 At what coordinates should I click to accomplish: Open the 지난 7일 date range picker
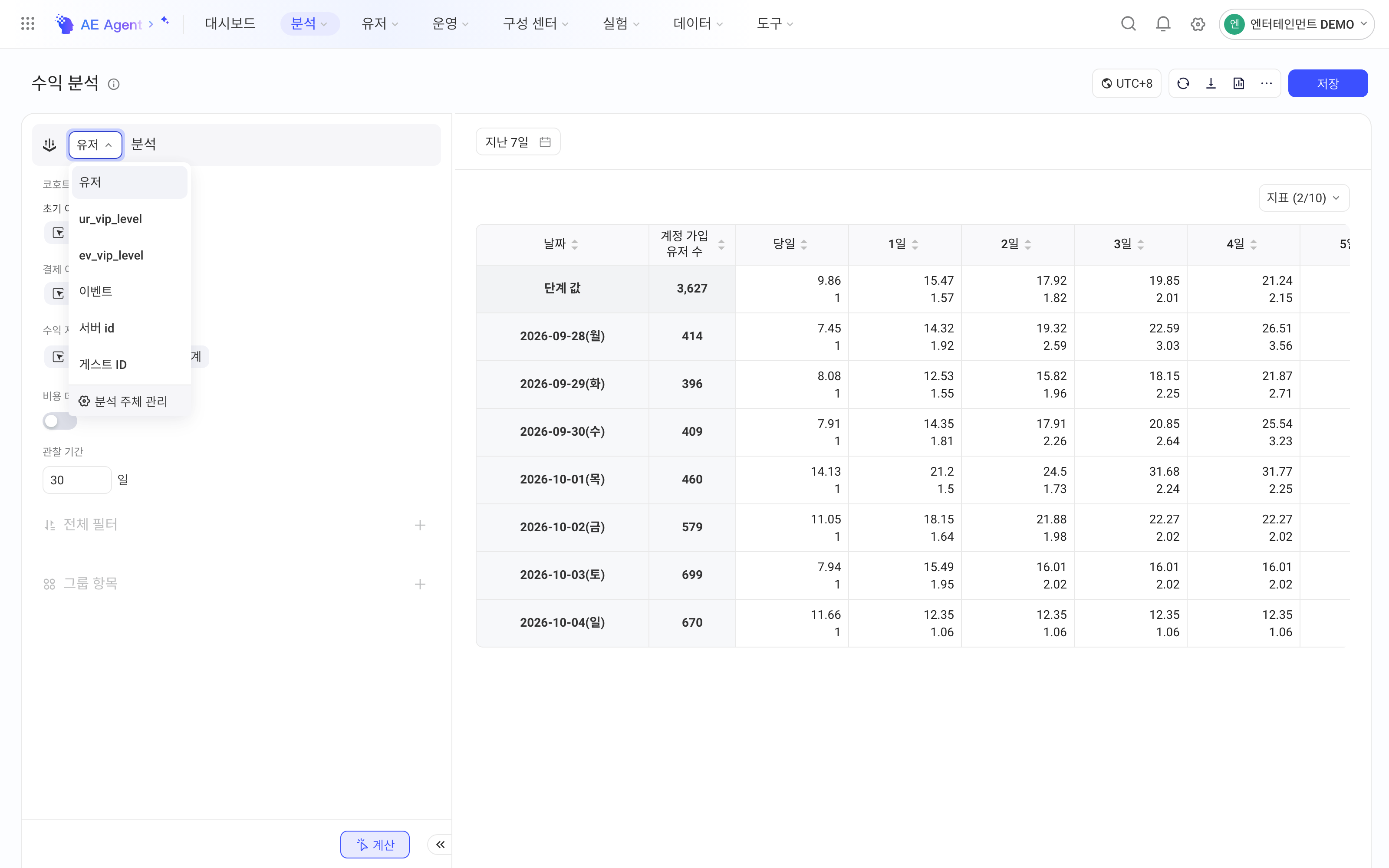(x=518, y=142)
